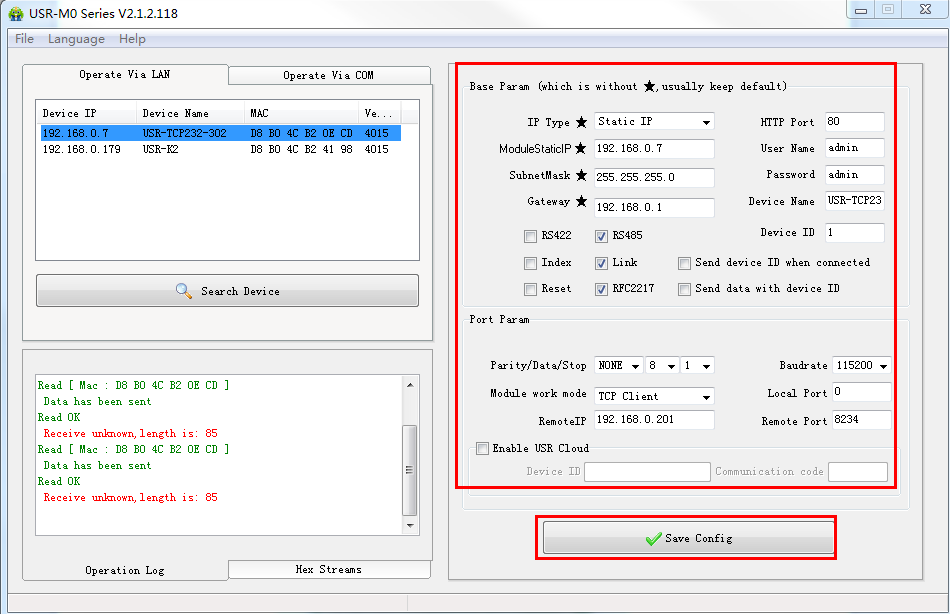Uncheck the RS485 checkbox
Image resolution: width=950 pixels, height=614 pixels.
601,236
